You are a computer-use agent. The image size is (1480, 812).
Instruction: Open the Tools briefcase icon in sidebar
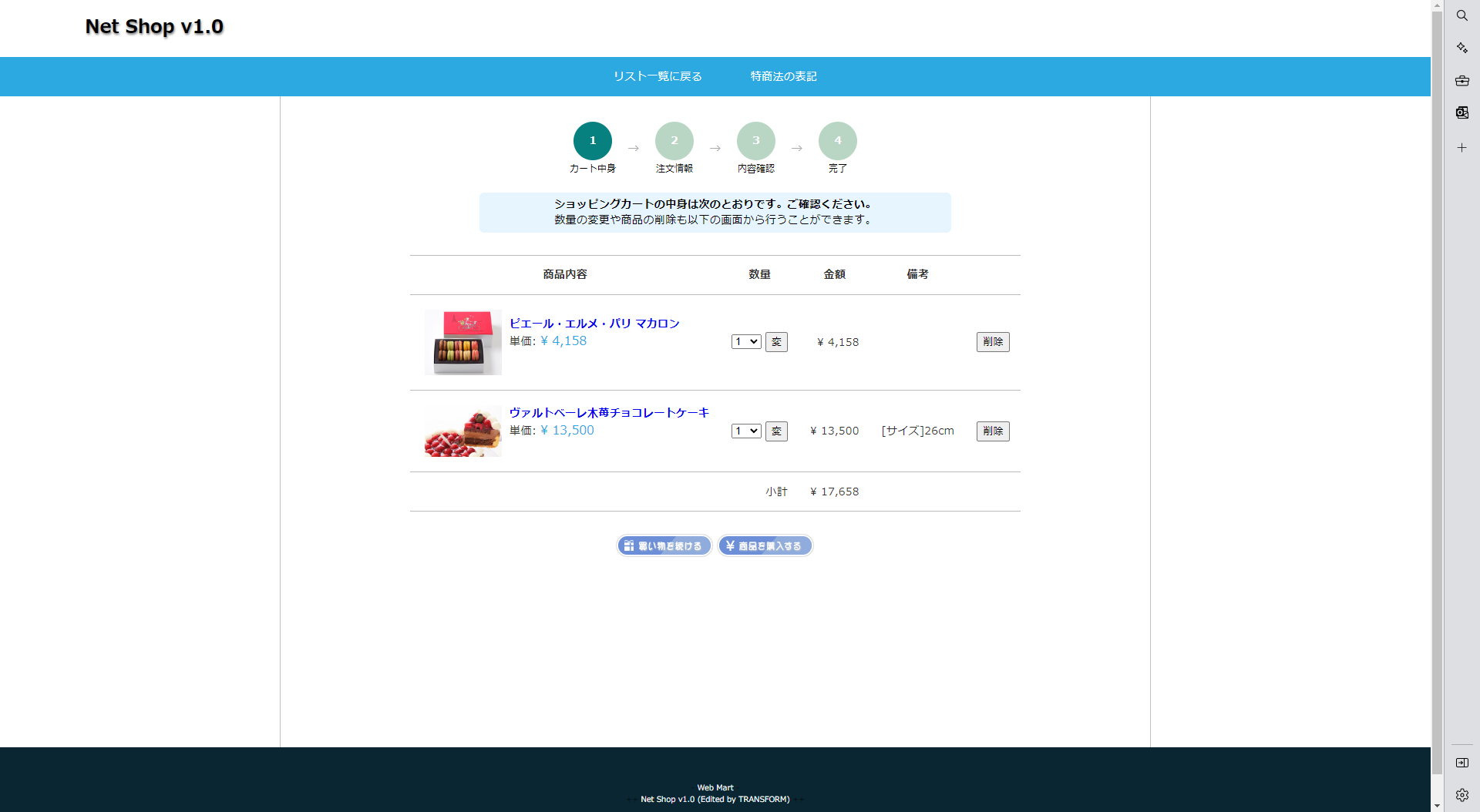(1461, 80)
